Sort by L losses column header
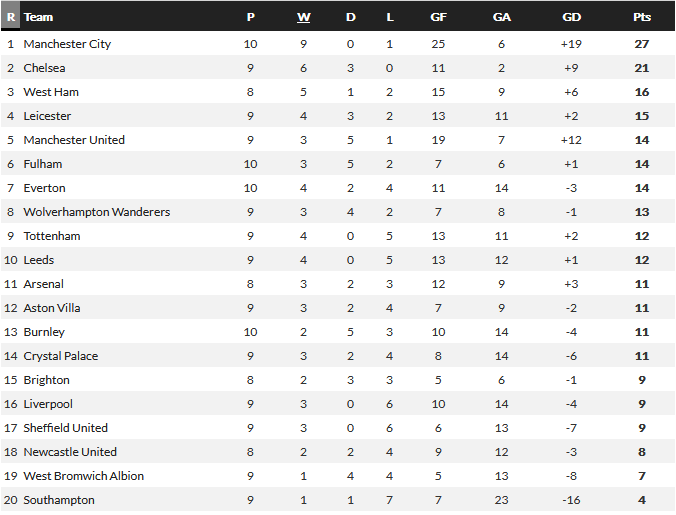Image resolution: width=676 pixels, height=515 pixels. click(390, 17)
